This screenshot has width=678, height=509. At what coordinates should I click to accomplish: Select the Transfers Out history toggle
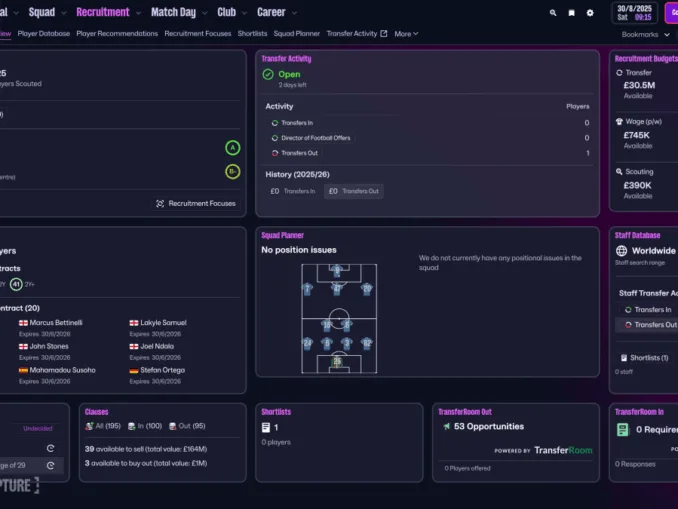point(354,191)
